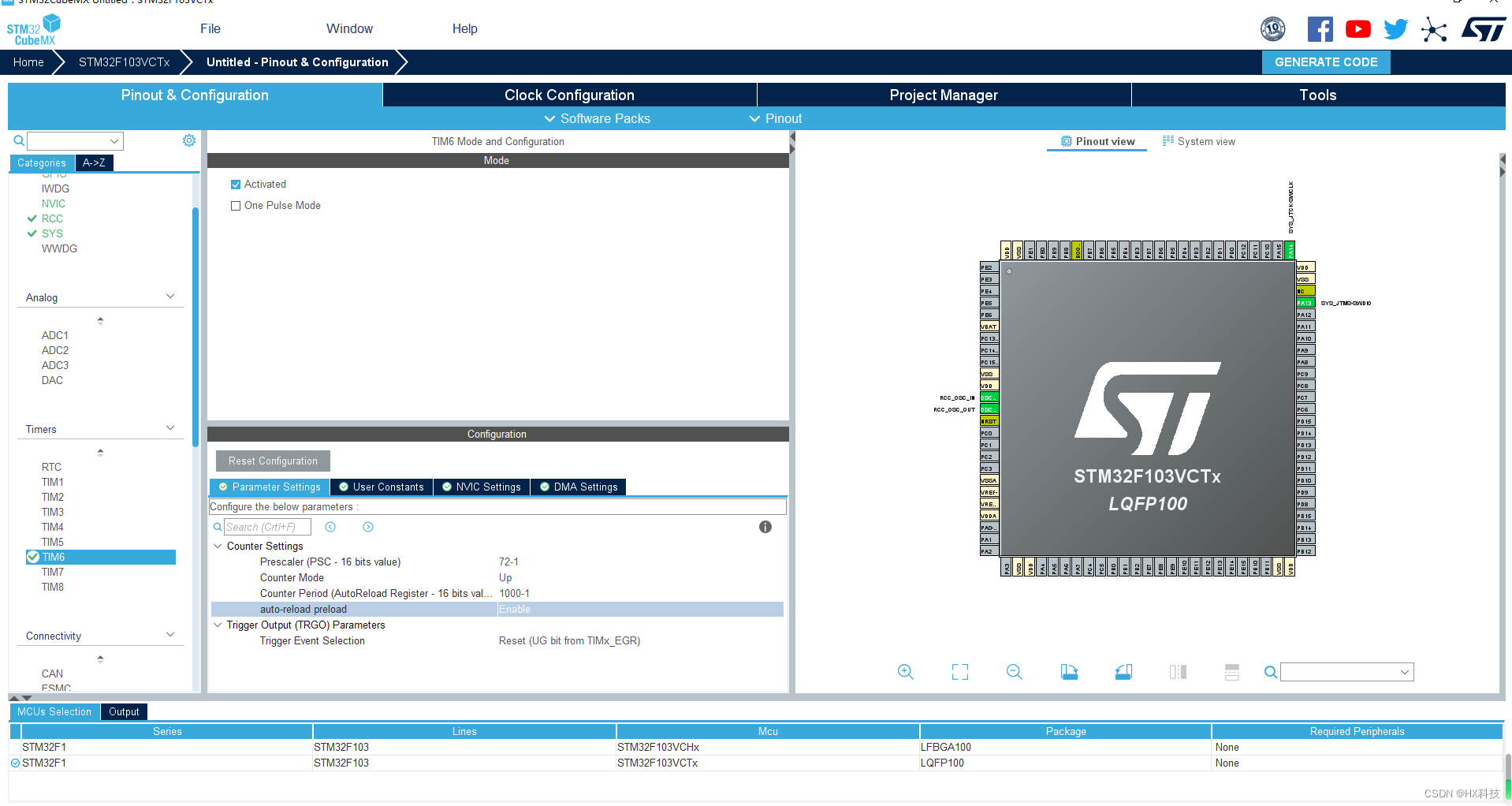Switch to the Tools tab
Screen dimensions: 1512x806
[x=1318, y=95]
